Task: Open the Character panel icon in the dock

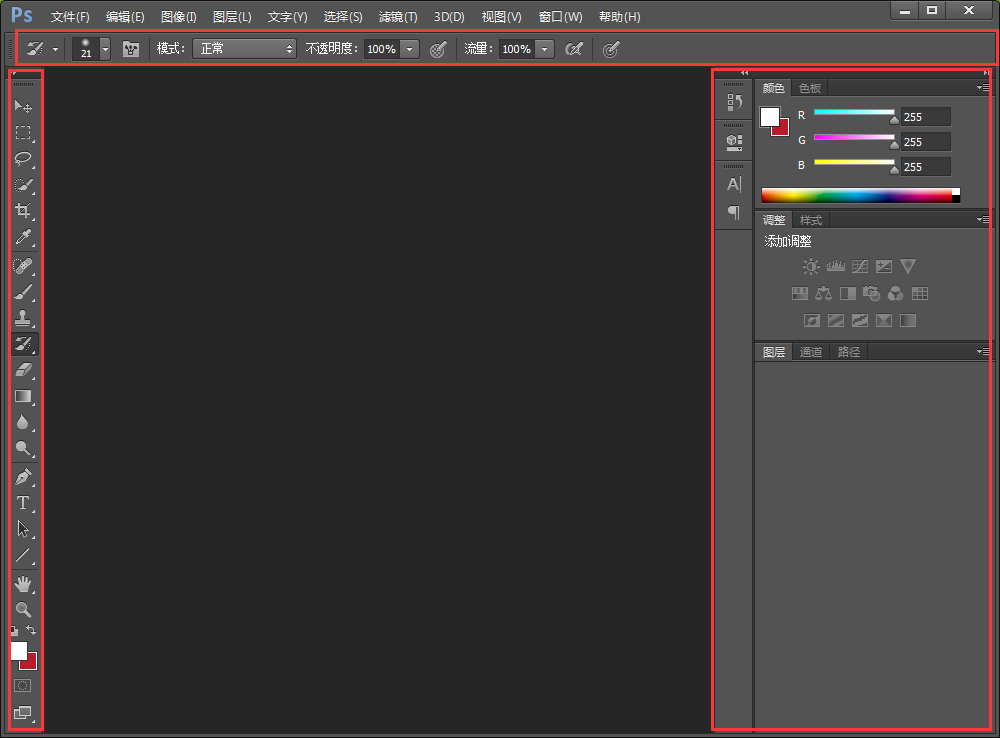Action: point(733,184)
